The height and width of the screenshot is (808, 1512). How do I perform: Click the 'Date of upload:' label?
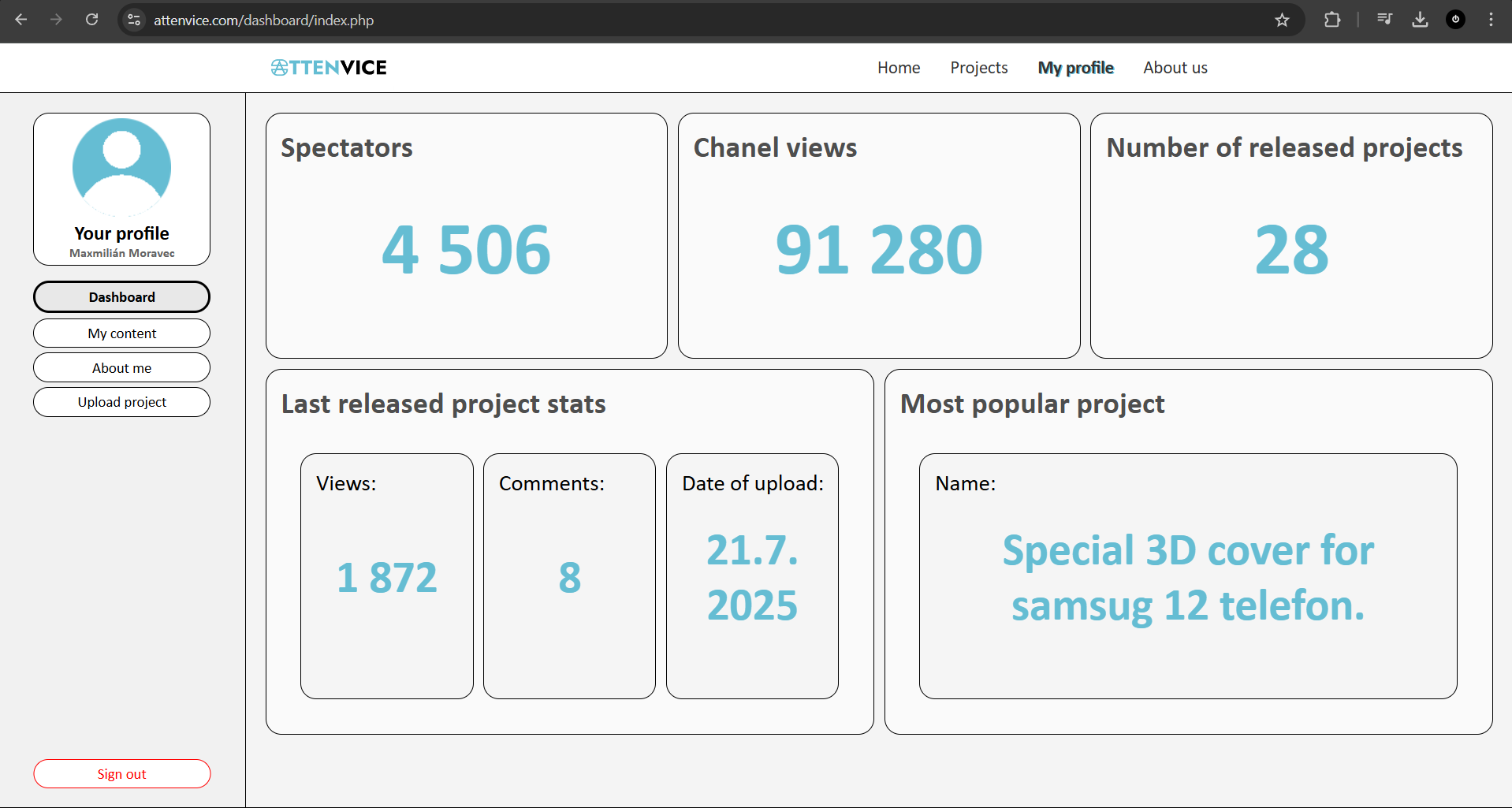[x=753, y=483]
